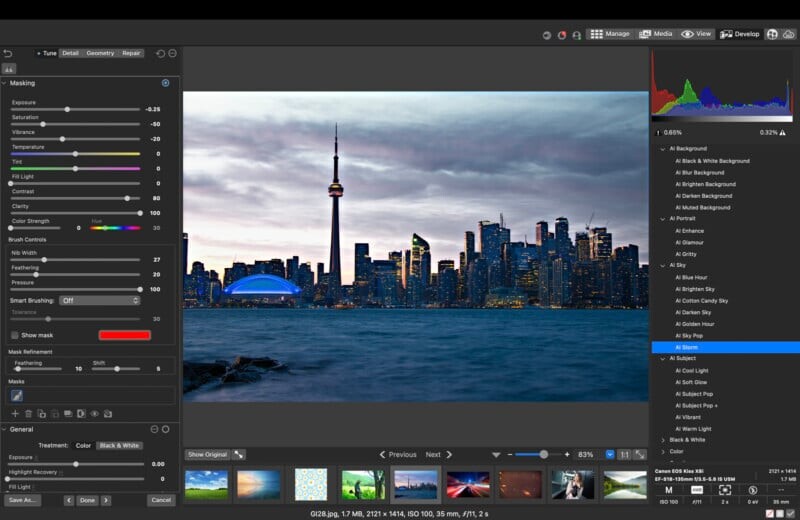
Task: Enable the Show mask checkbox
Action: 14,335
